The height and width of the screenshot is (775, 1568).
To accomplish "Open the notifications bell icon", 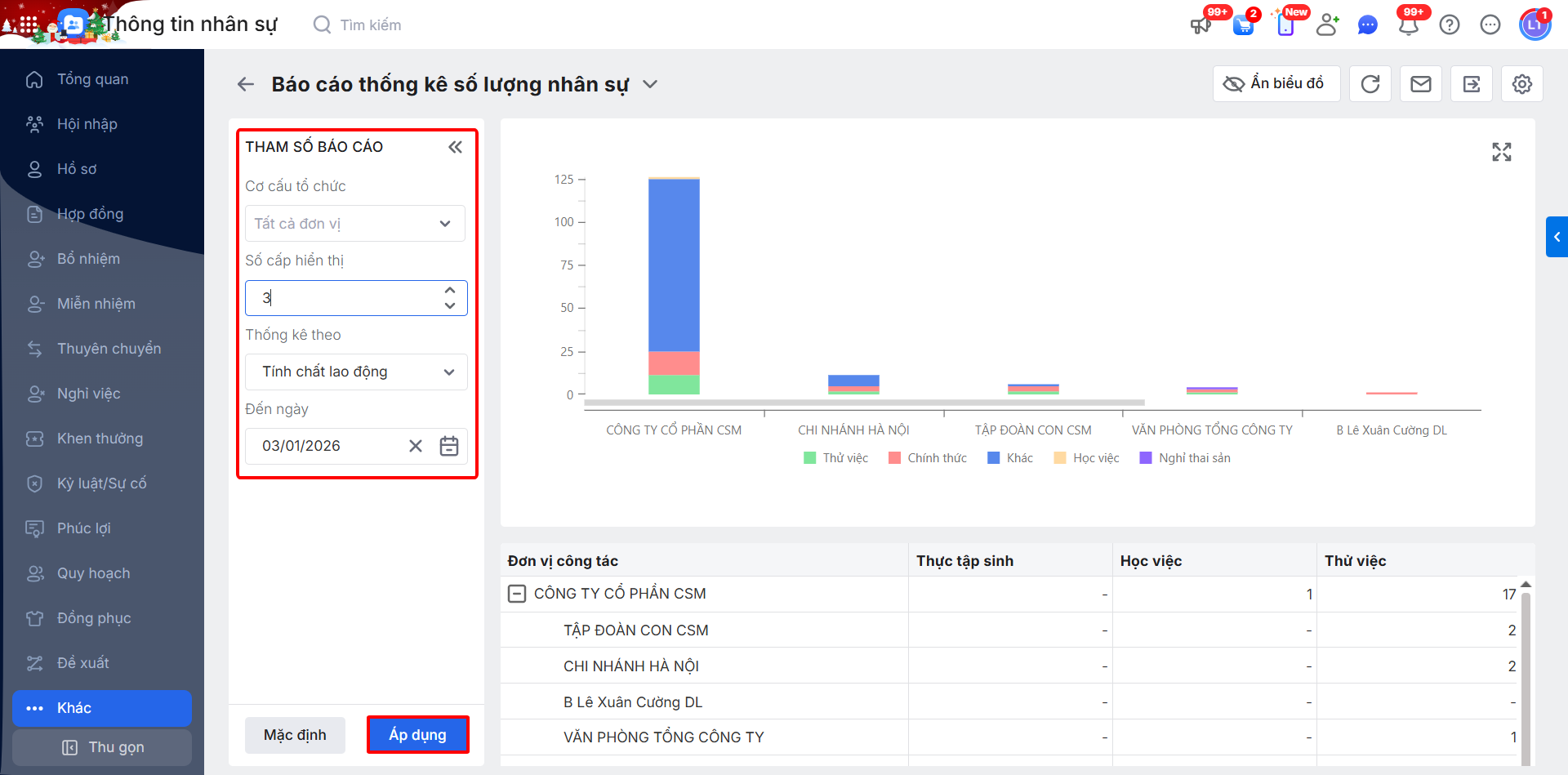I will point(1409,25).
